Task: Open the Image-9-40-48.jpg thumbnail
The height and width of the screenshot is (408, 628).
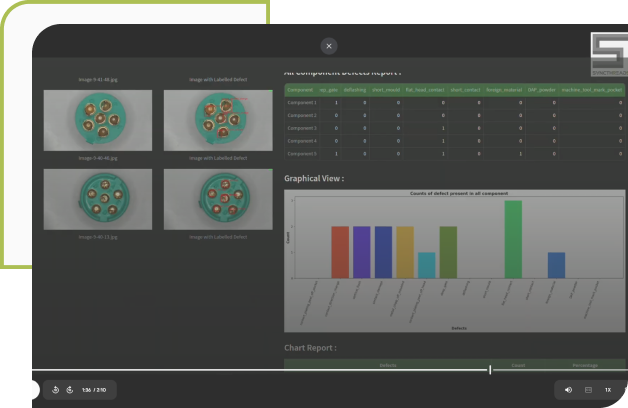Action: coord(98,198)
